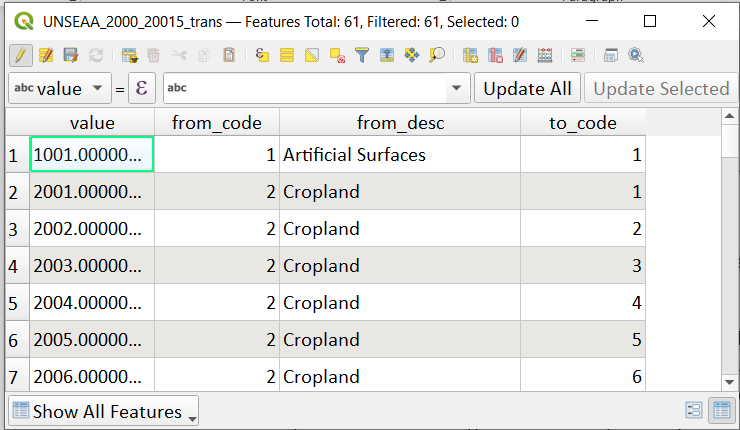Click the 2001.00000... value cell
This screenshot has width=740, height=430.
[92, 192]
